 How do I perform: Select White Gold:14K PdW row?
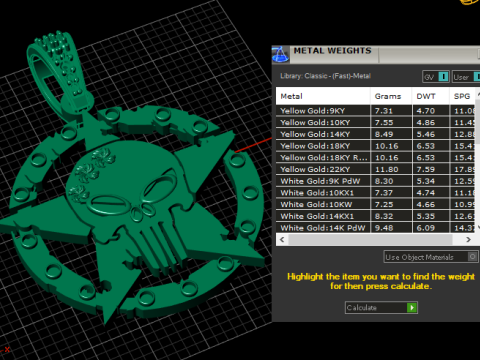[x=376, y=228]
